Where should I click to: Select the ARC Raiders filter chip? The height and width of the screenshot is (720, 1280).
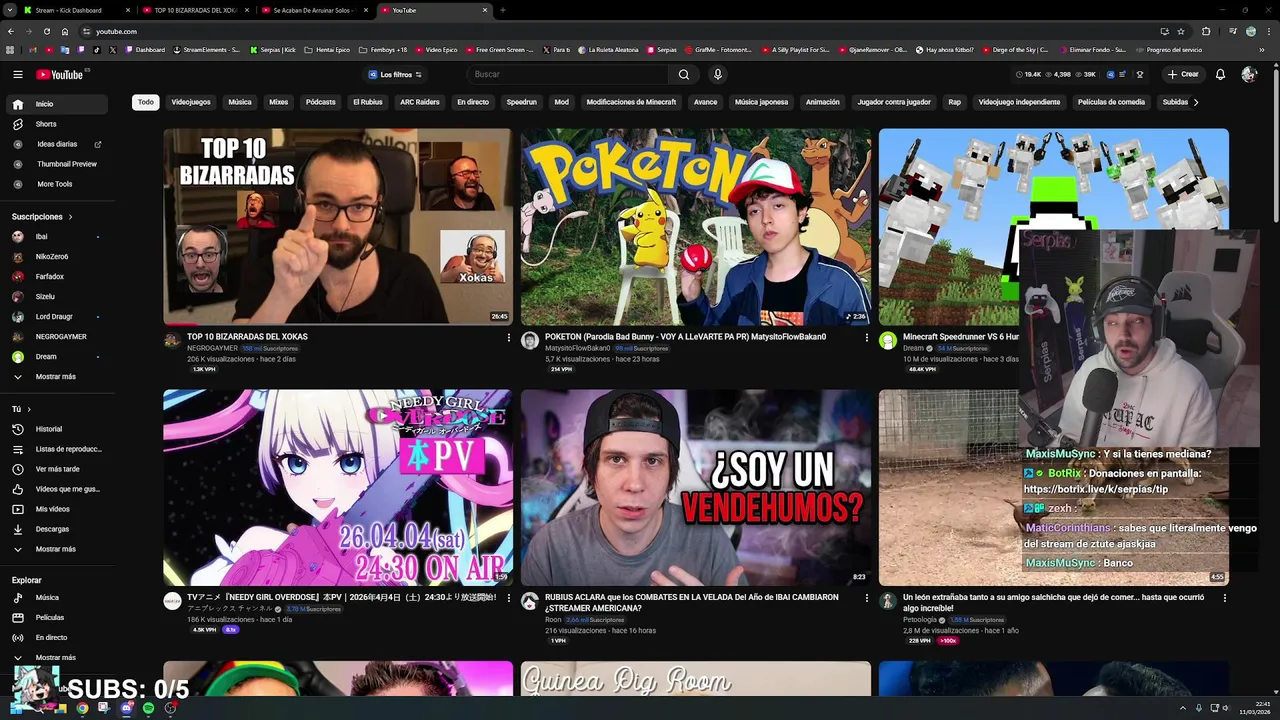420,102
